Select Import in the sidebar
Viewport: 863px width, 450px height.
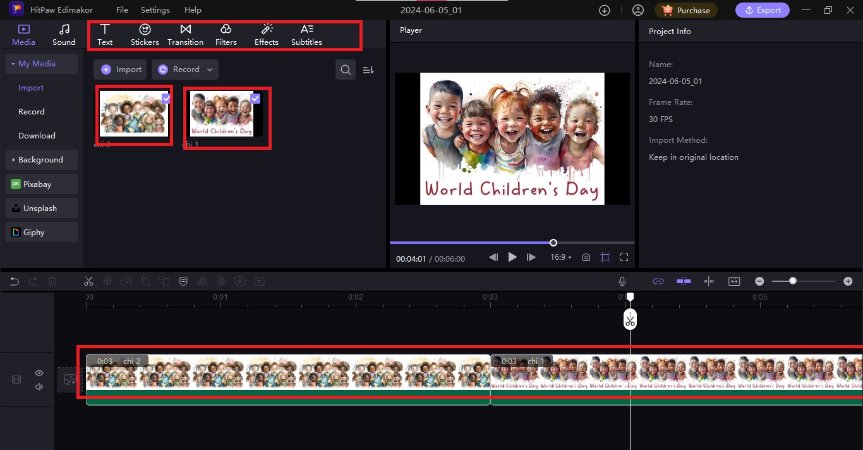(x=31, y=87)
